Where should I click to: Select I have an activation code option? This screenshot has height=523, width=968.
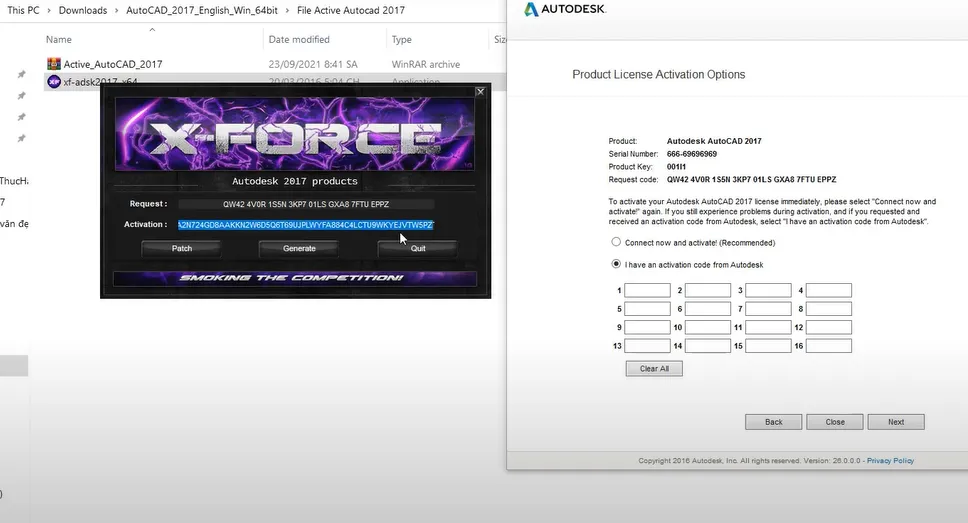tap(615, 264)
